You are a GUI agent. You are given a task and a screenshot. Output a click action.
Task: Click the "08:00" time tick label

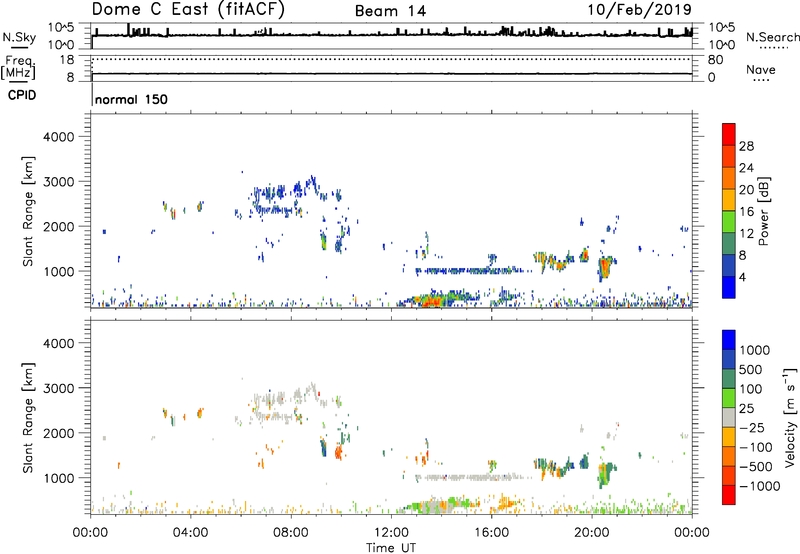[291, 533]
